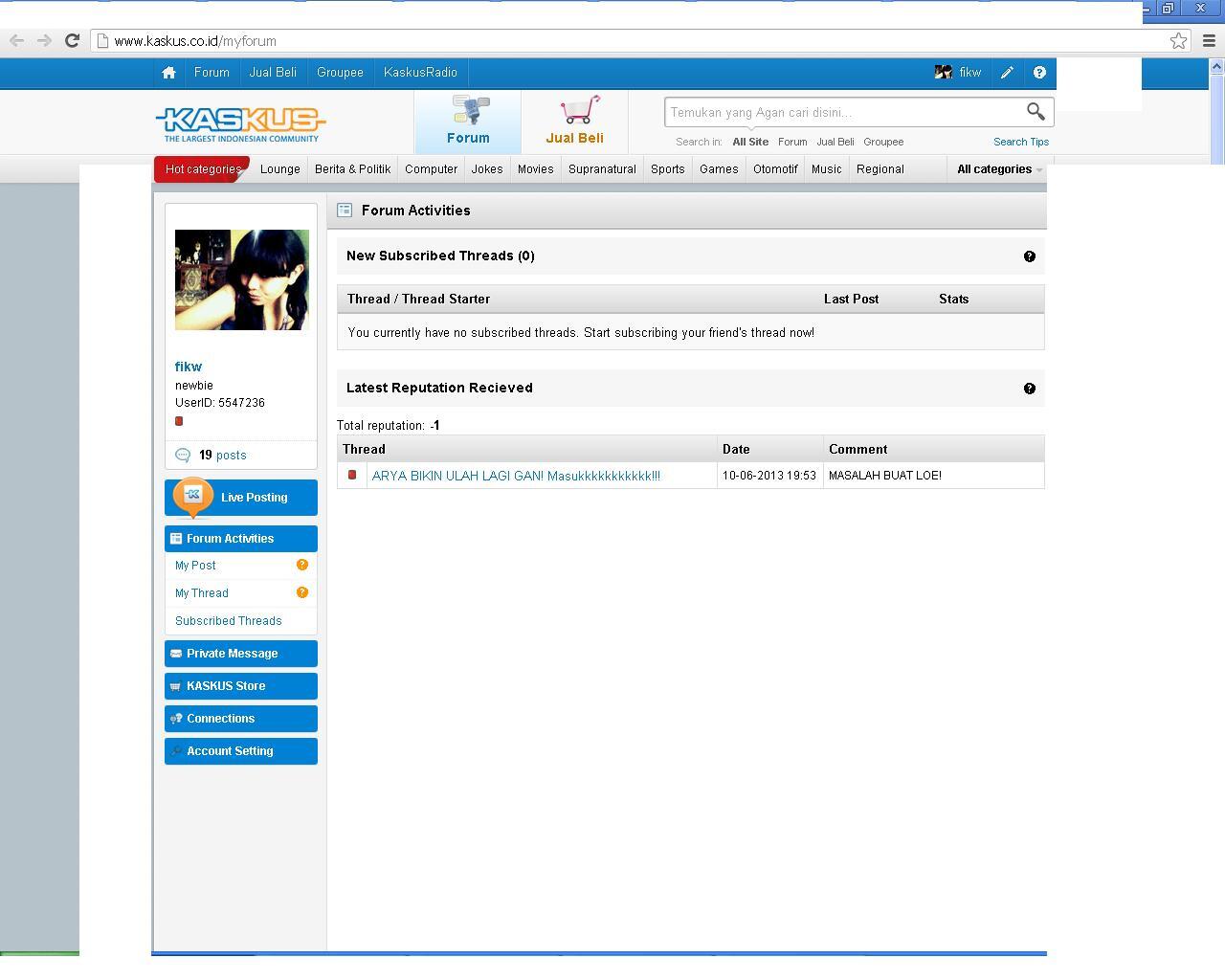This screenshot has width=1225, height=980.
Task: Open the Music category
Action: tap(826, 169)
